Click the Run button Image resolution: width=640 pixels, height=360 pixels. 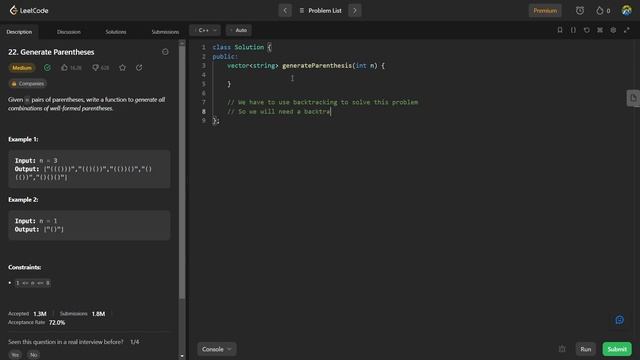pos(586,349)
